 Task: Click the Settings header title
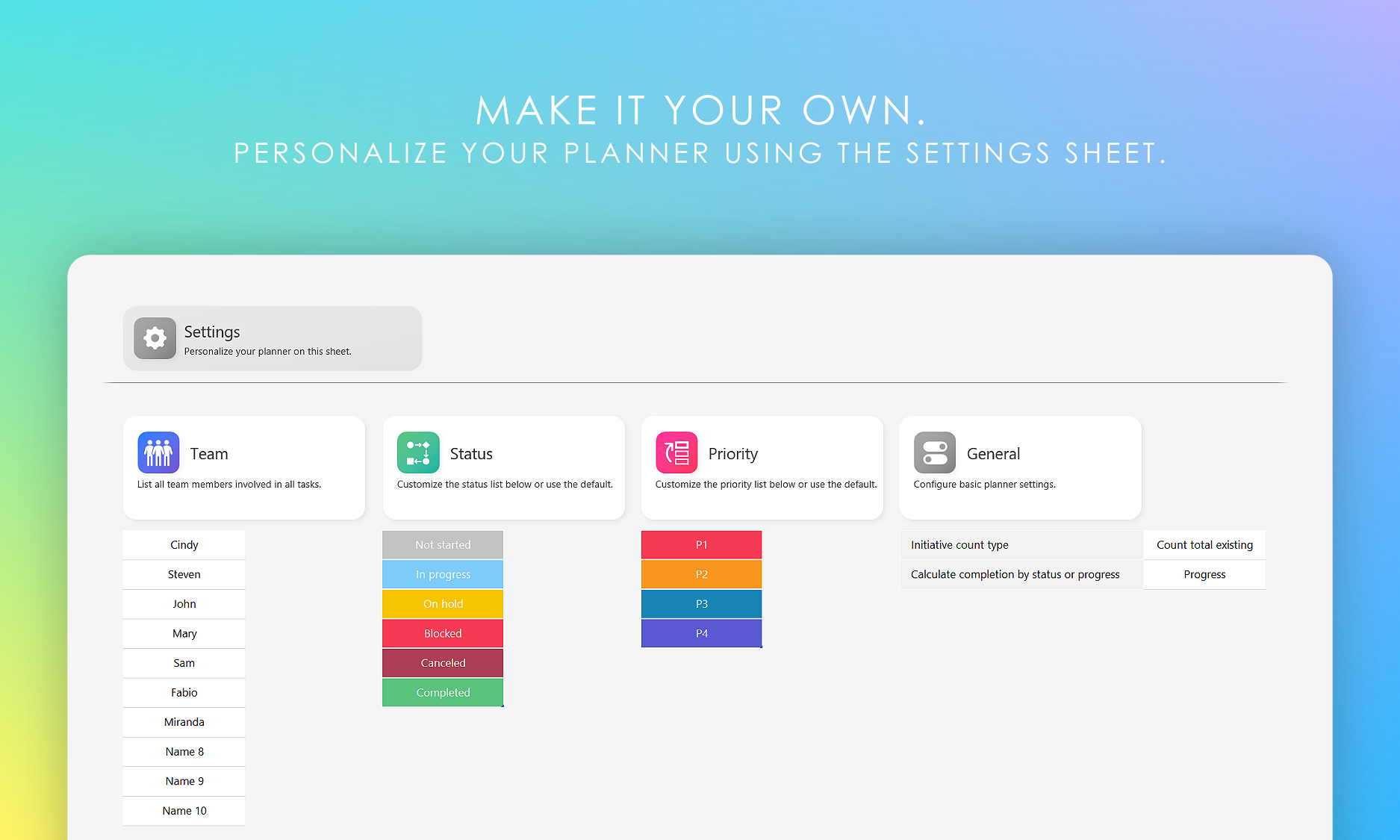click(212, 332)
